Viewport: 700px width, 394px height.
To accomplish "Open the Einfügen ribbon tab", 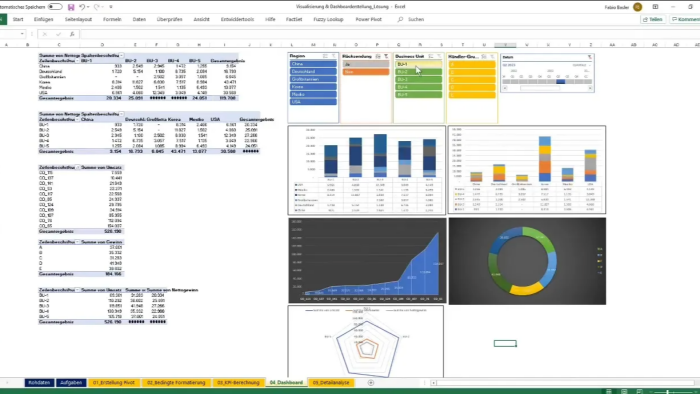I will [43, 19].
